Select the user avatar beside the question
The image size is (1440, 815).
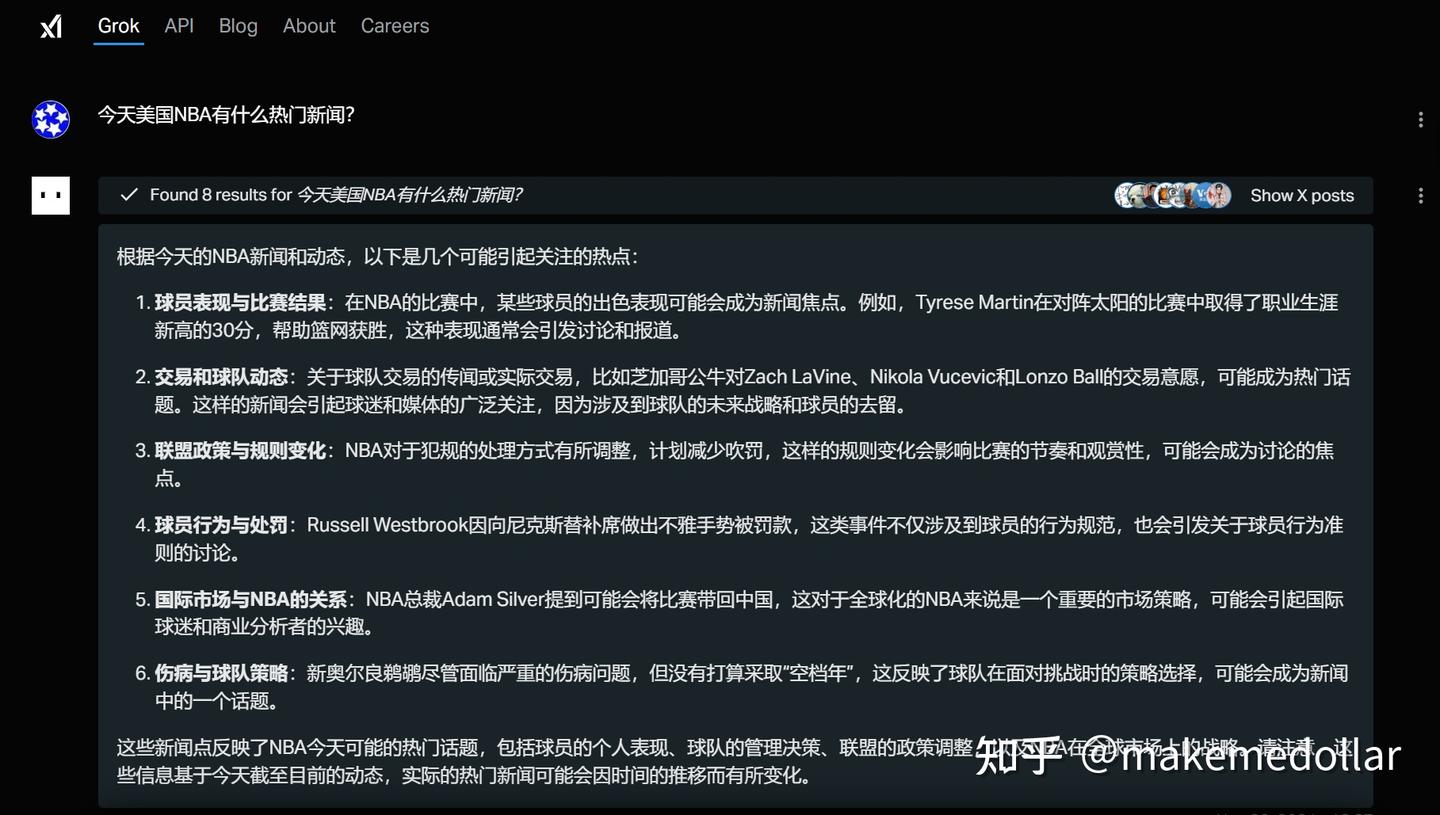point(50,119)
